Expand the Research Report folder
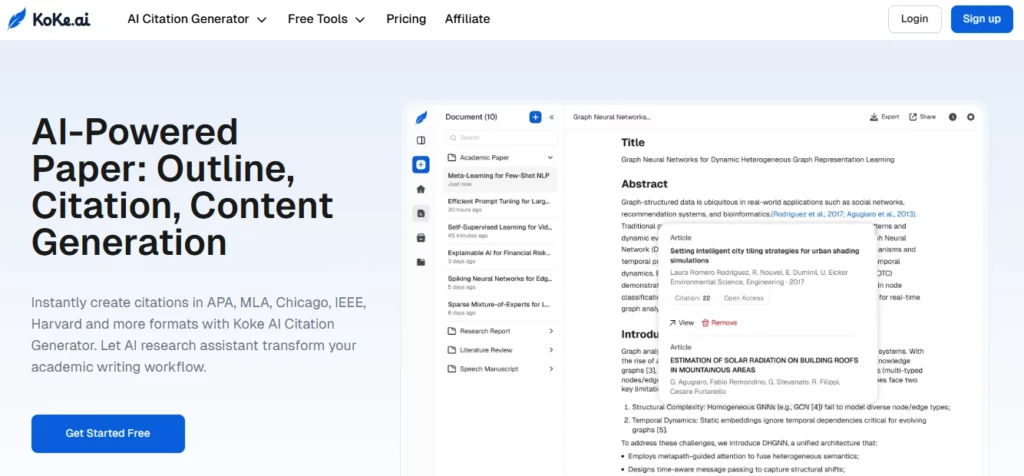The width and height of the screenshot is (1024, 476). pos(549,331)
